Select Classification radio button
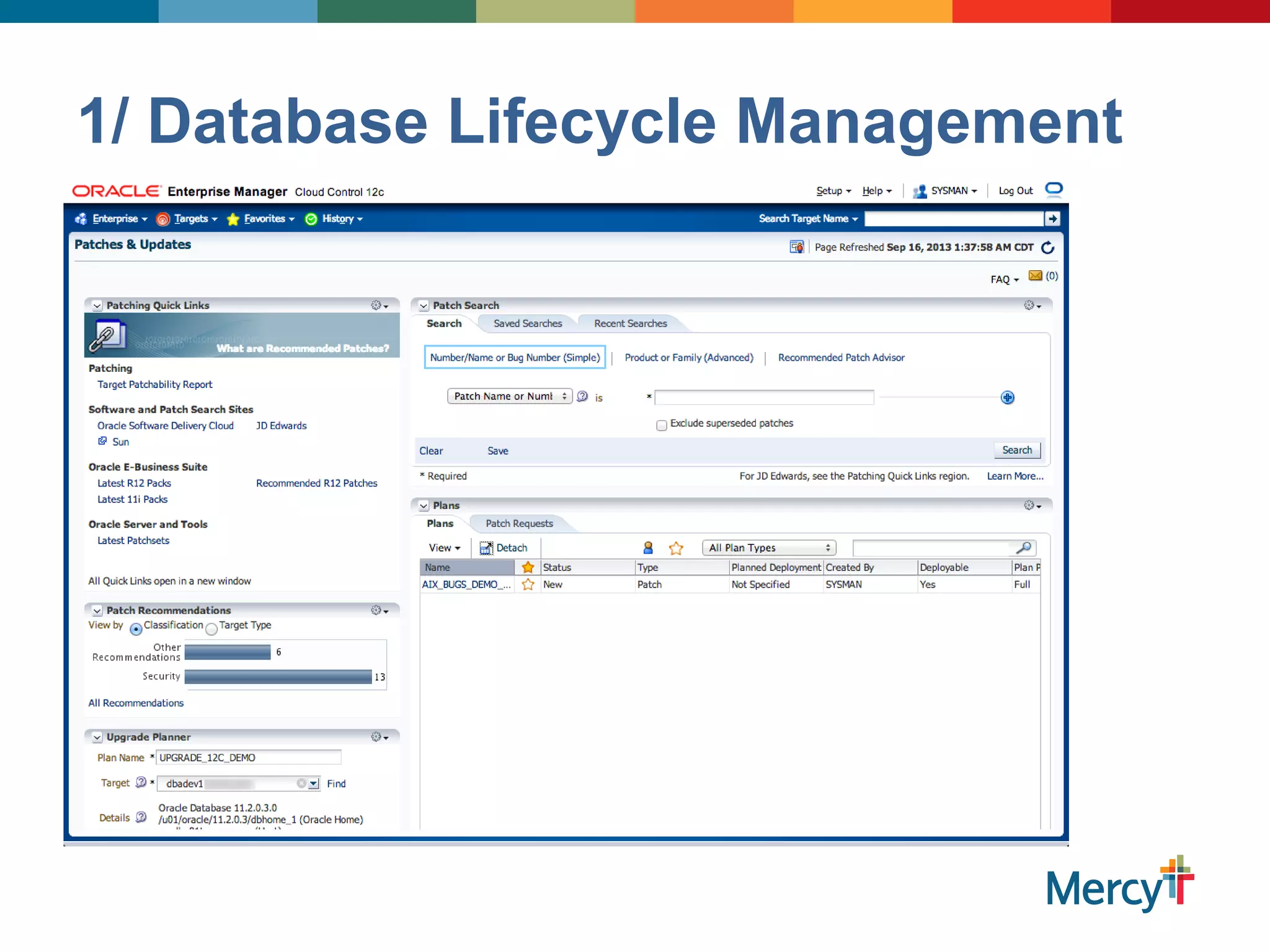Image resolution: width=1270 pixels, height=952 pixels. point(136,628)
